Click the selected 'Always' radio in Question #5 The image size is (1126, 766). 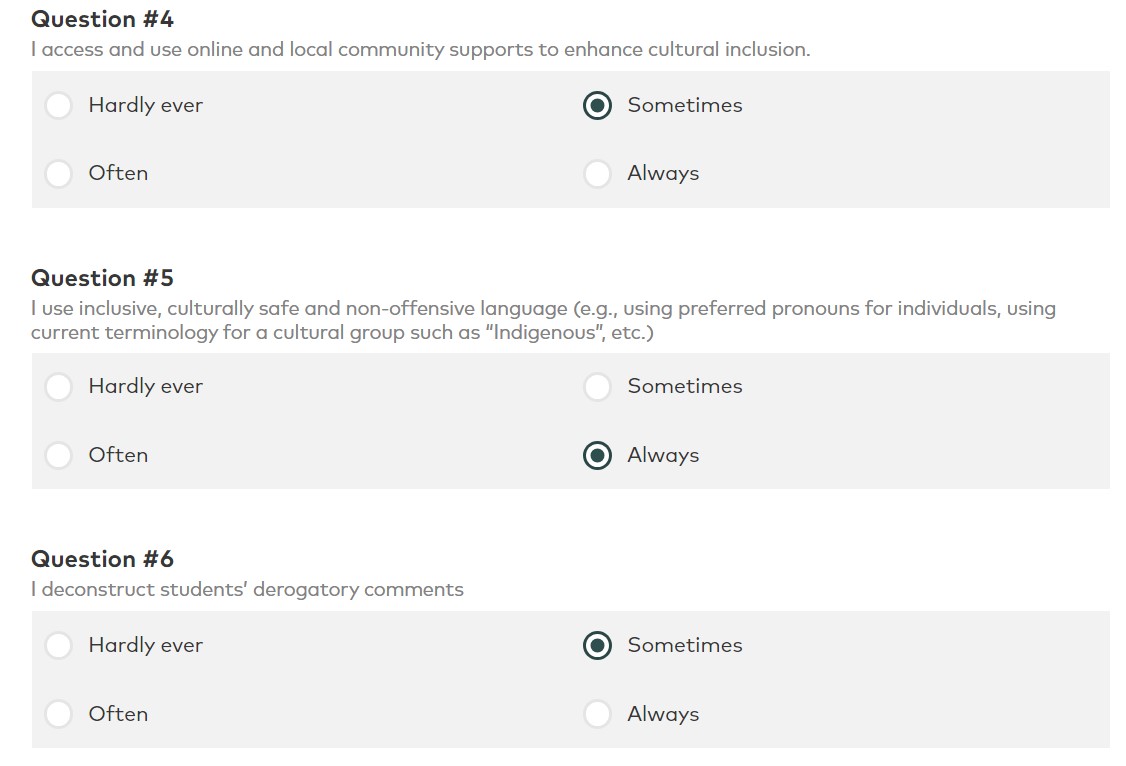pos(597,455)
